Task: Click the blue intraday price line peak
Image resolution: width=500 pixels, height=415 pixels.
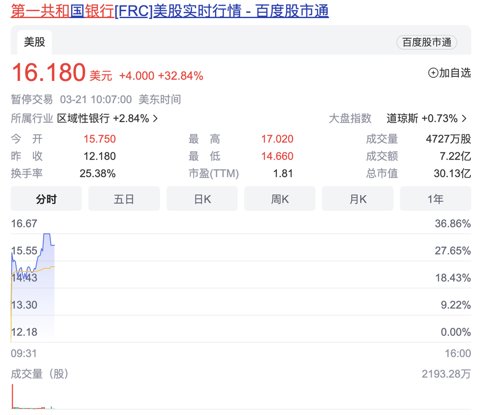Action: click(47, 234)
